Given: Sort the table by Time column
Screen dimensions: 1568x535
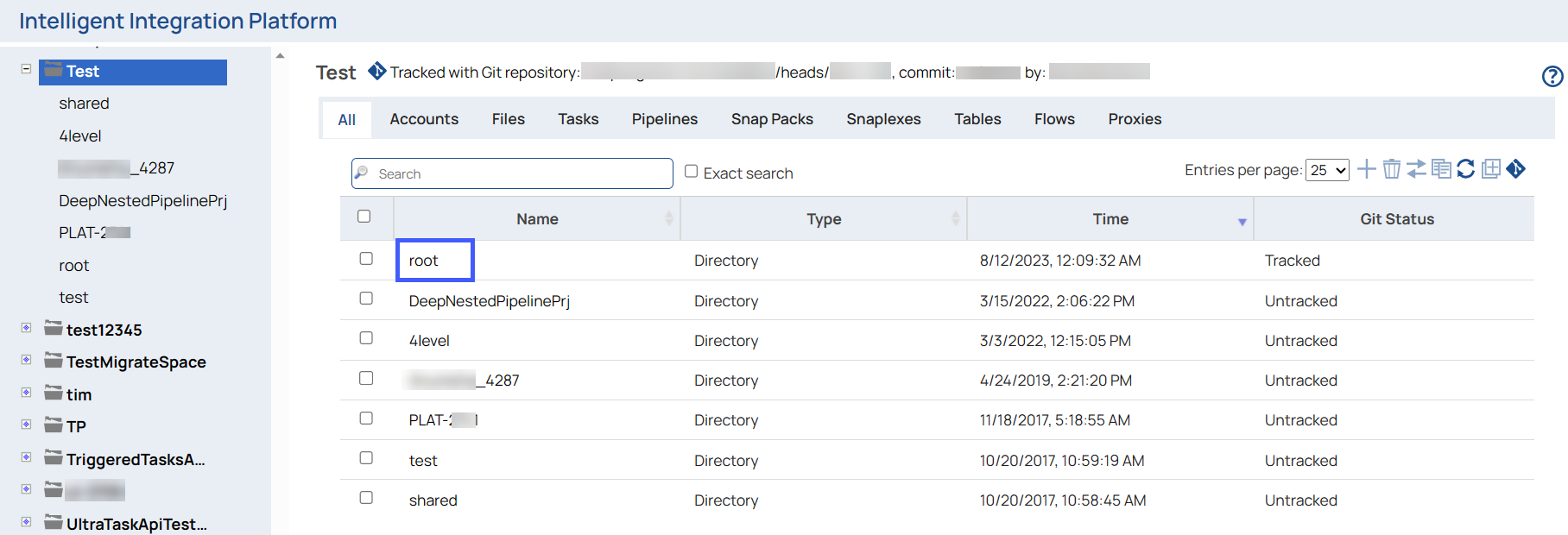Looking at the screenshot, I should coord(1110,219).
